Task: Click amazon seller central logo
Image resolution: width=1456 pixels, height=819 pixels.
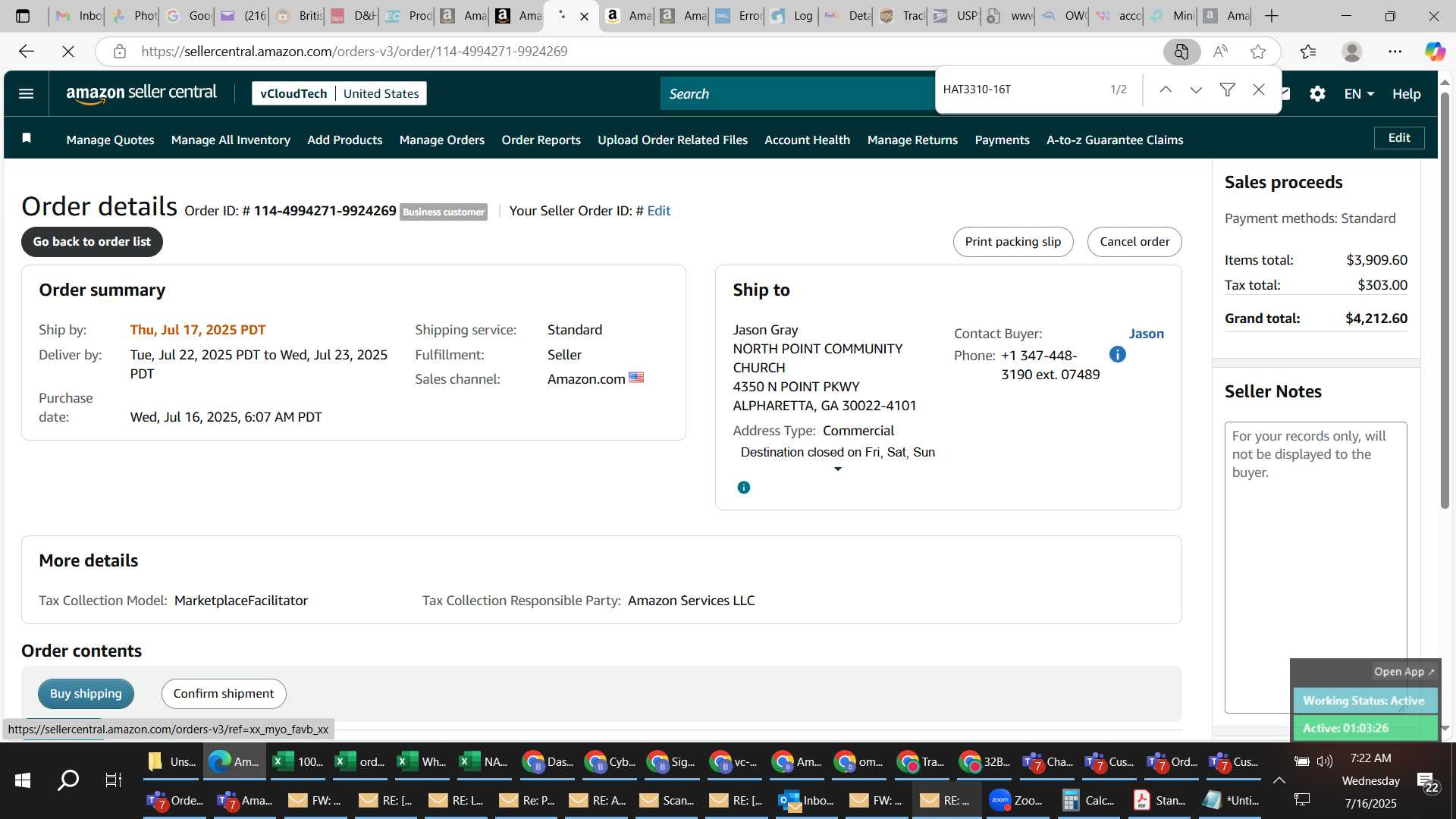Action: point(141,93)
